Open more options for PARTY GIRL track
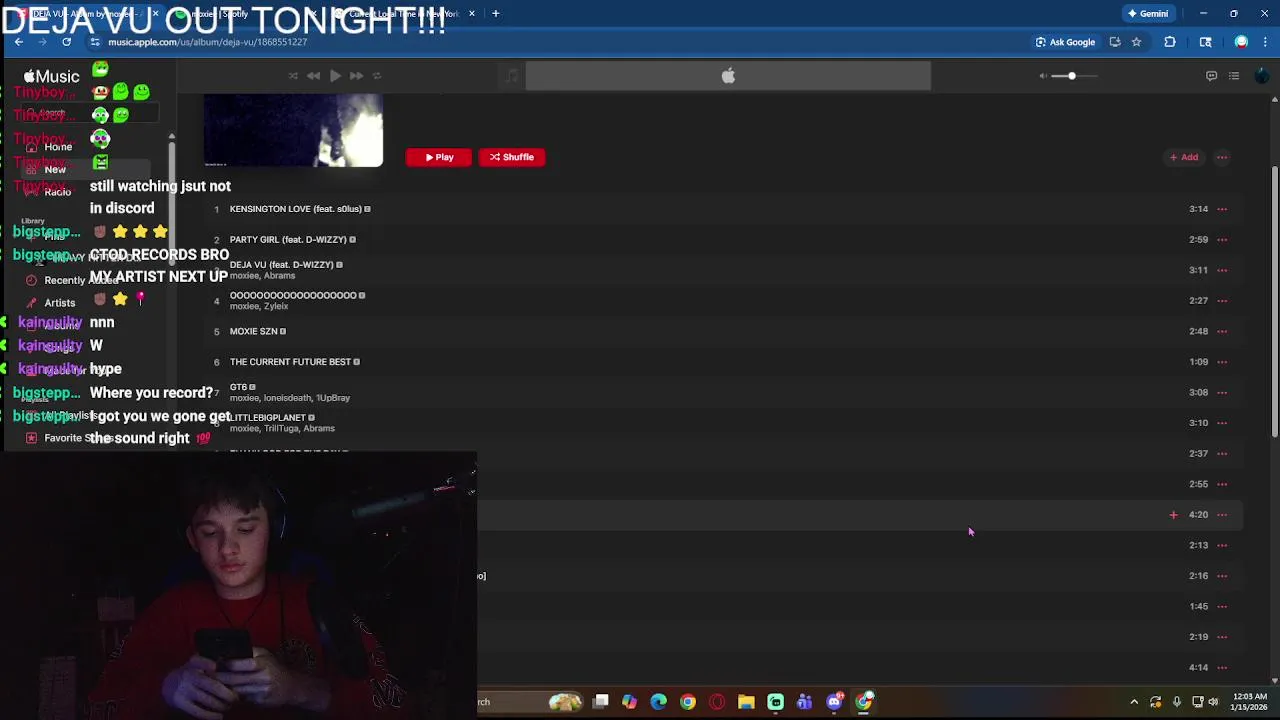 point(1222,240)
